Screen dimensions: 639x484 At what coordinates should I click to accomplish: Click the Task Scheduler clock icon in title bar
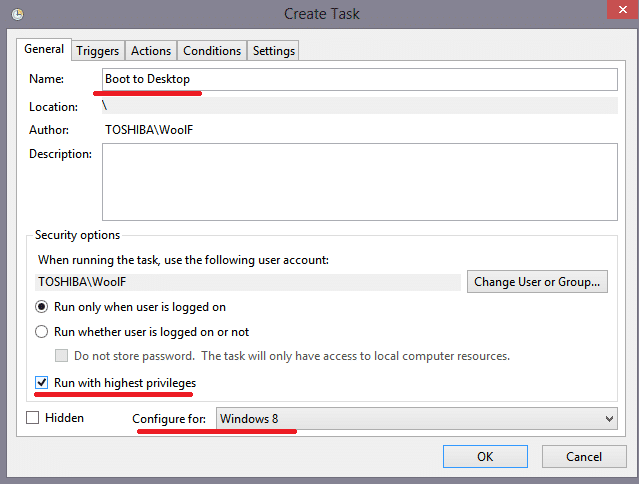pos(17,14)
